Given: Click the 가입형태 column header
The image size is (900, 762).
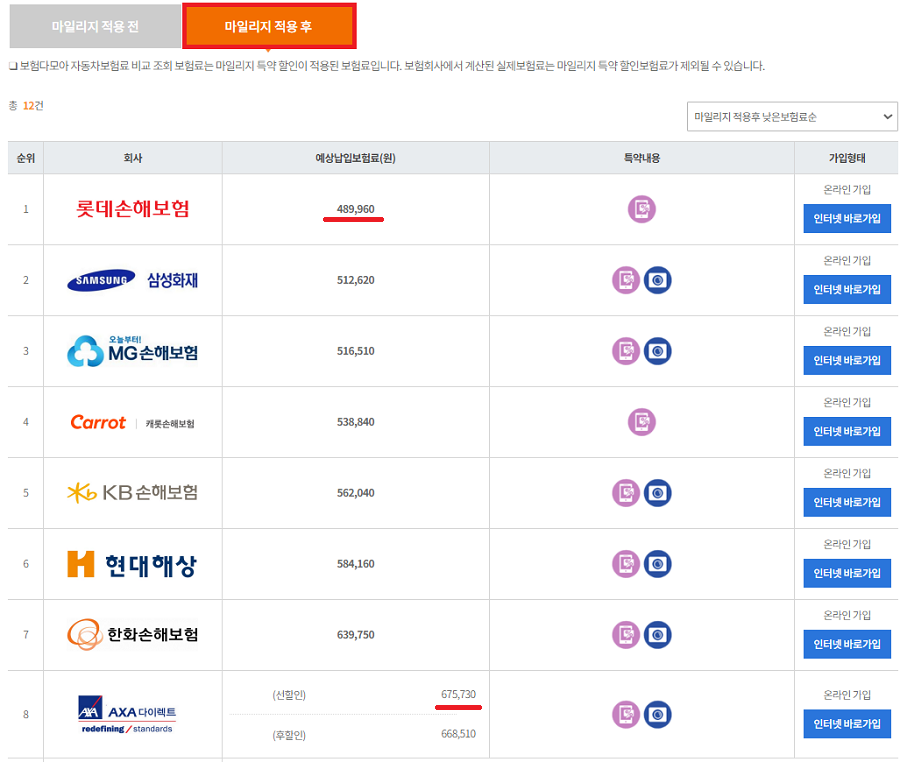Looking at the screenshot, I should 847,158.
